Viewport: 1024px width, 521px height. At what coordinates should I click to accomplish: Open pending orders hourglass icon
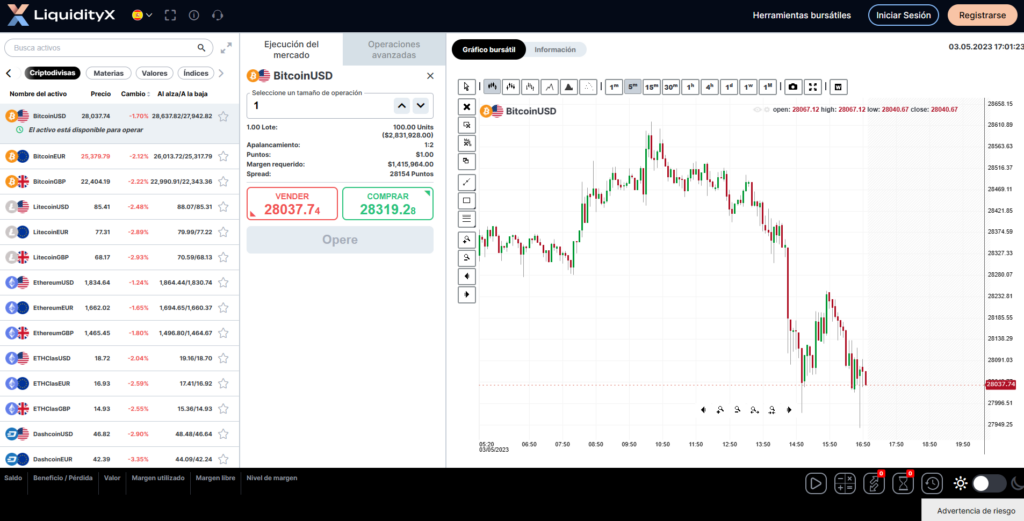point(903,483)
